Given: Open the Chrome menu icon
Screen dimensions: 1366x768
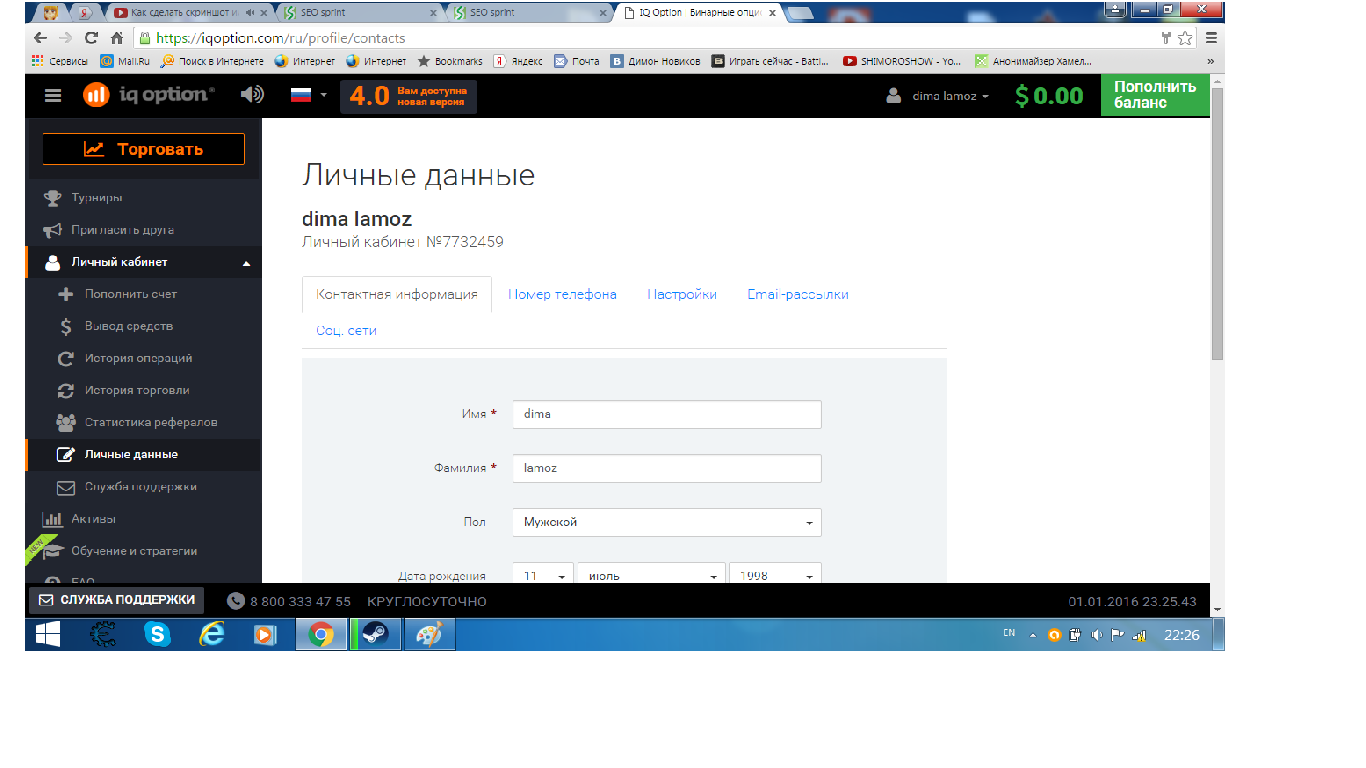Looking at the screenshot, I should pos(1211,38).
